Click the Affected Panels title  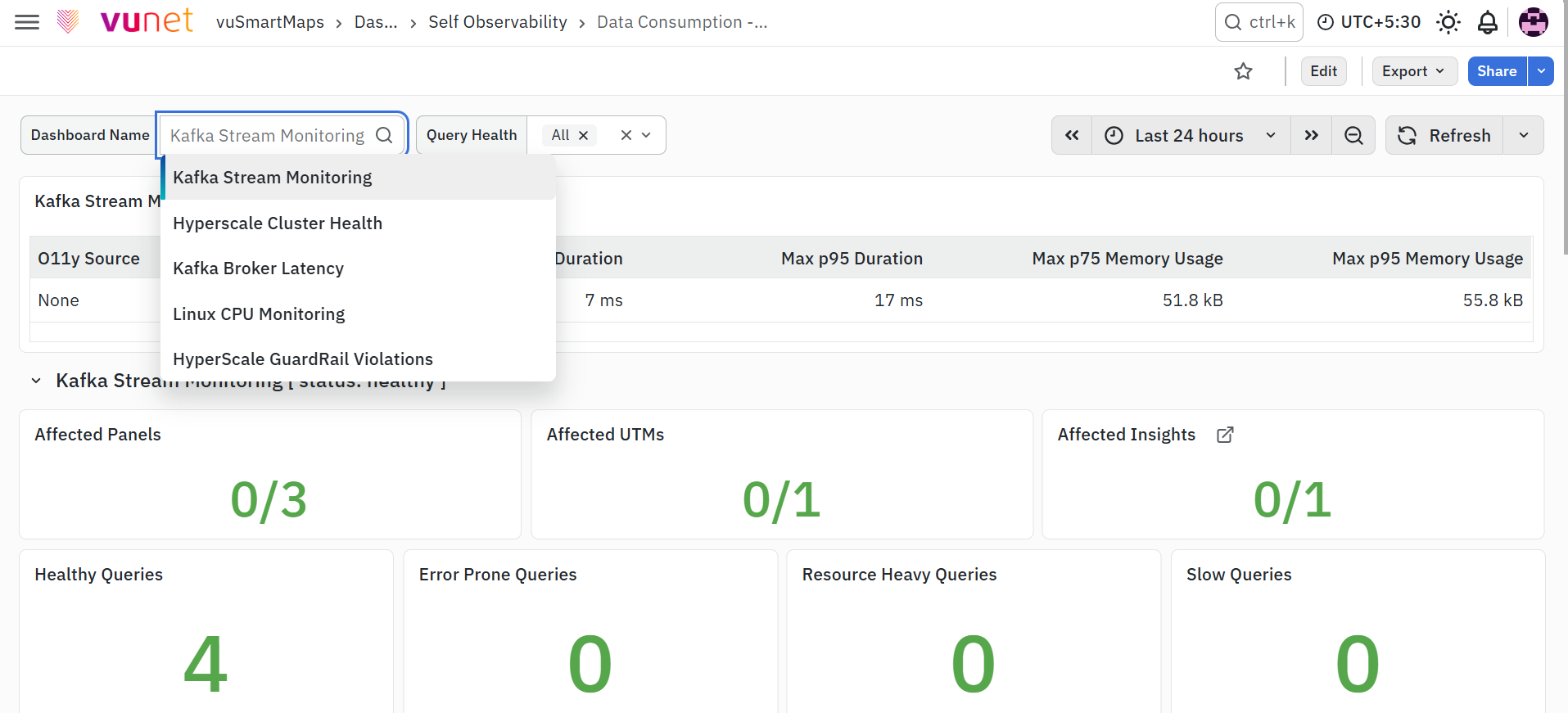(97, 435)
